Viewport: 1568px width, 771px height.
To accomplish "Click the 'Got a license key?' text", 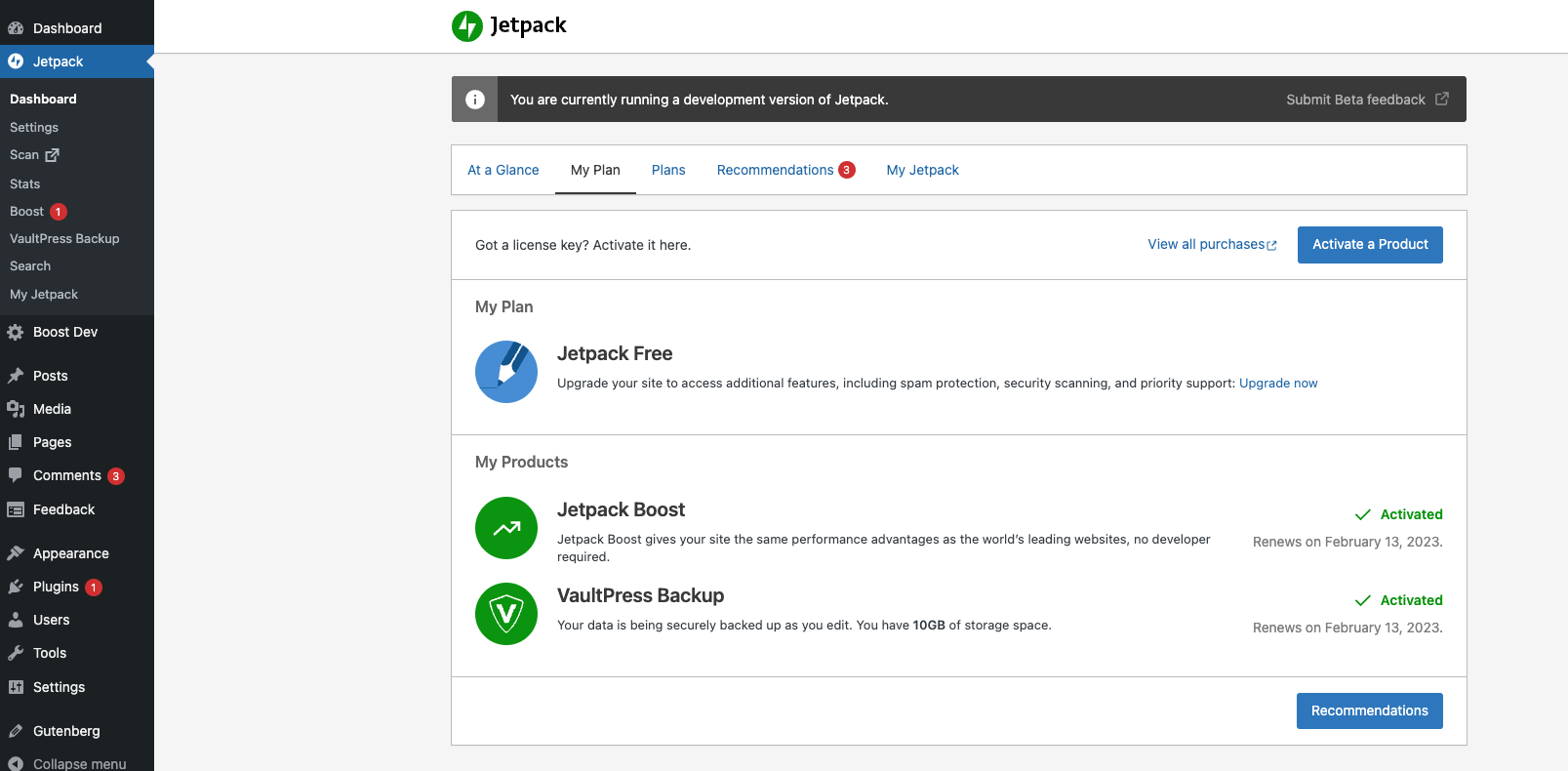I will point(583,245).
